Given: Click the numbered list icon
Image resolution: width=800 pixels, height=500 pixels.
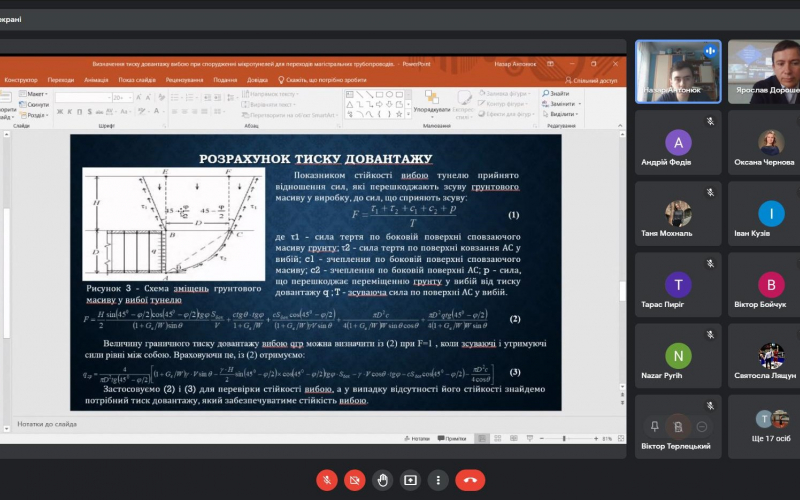Looking at the screenshot, I should coord(191,97).
